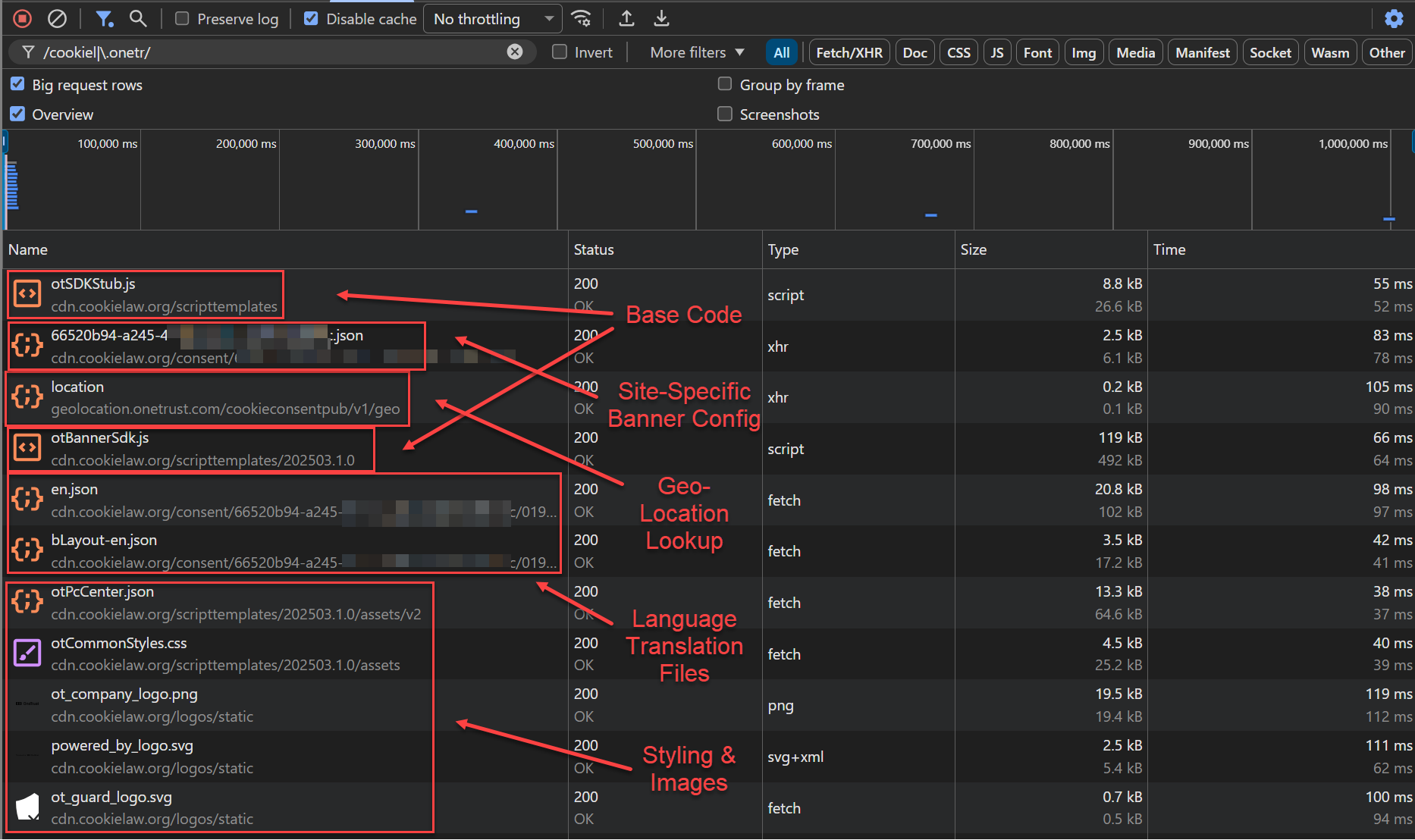Enable Preserve log checkbox
This screenshot has height=840, width=1415.
pyautogui.click(x=182, y=19)
